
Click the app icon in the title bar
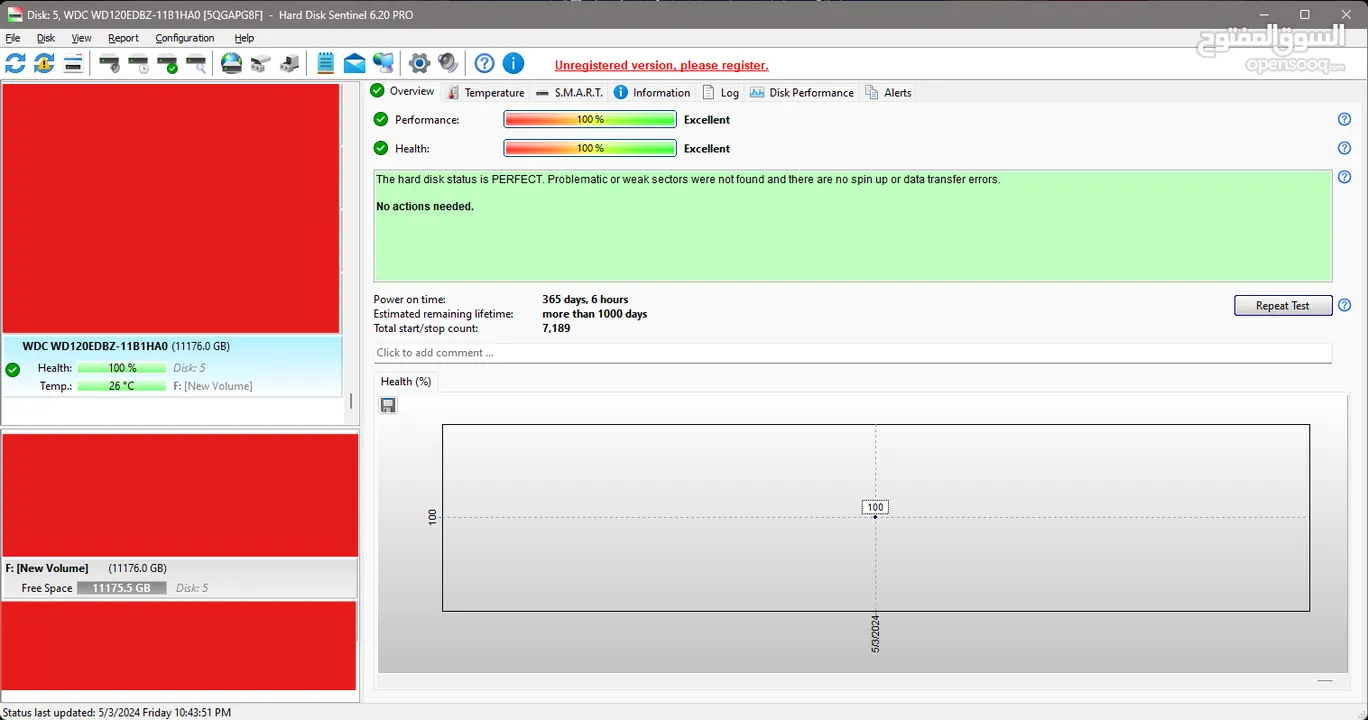pyautogui.click(x=15, y=15)
